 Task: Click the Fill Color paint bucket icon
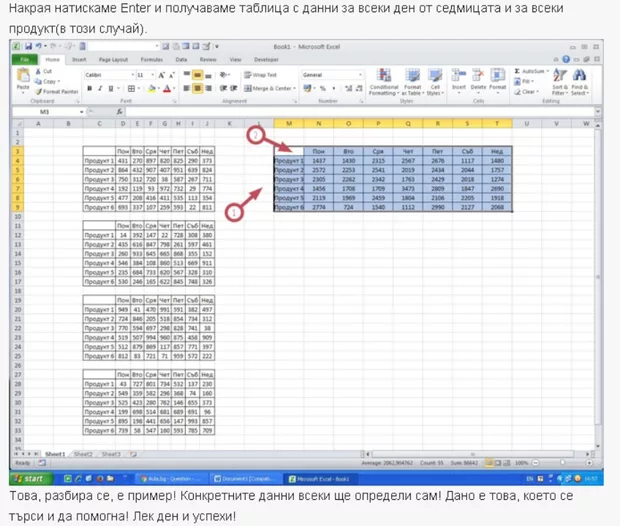click(x=151, y=89)
